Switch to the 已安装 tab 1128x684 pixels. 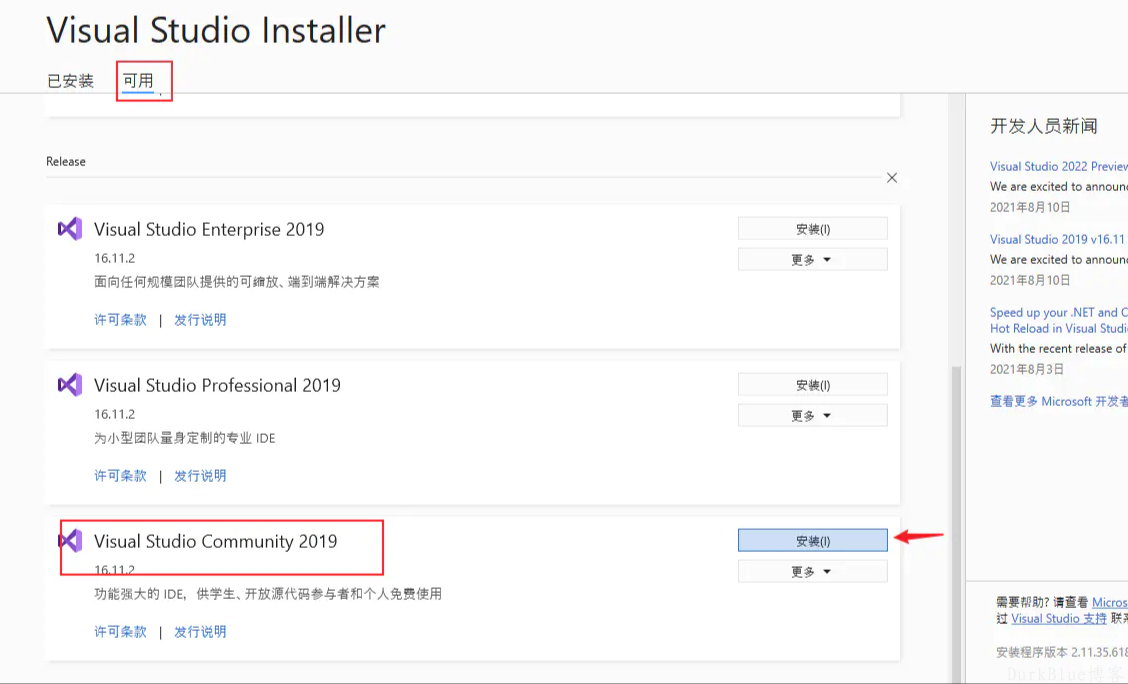click(x=70, y=81)
